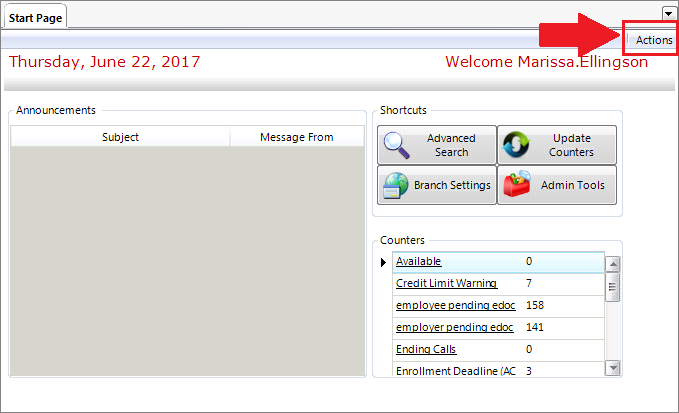Sort announcements by Message From header
679x413 pixels.
coord(297,137)
